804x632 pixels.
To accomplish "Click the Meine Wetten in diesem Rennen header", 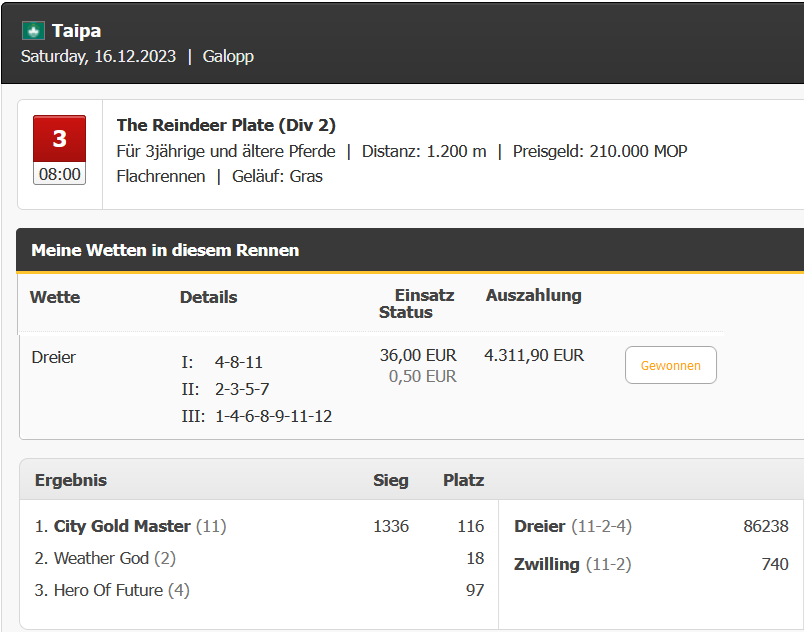I will click(165, 250).
